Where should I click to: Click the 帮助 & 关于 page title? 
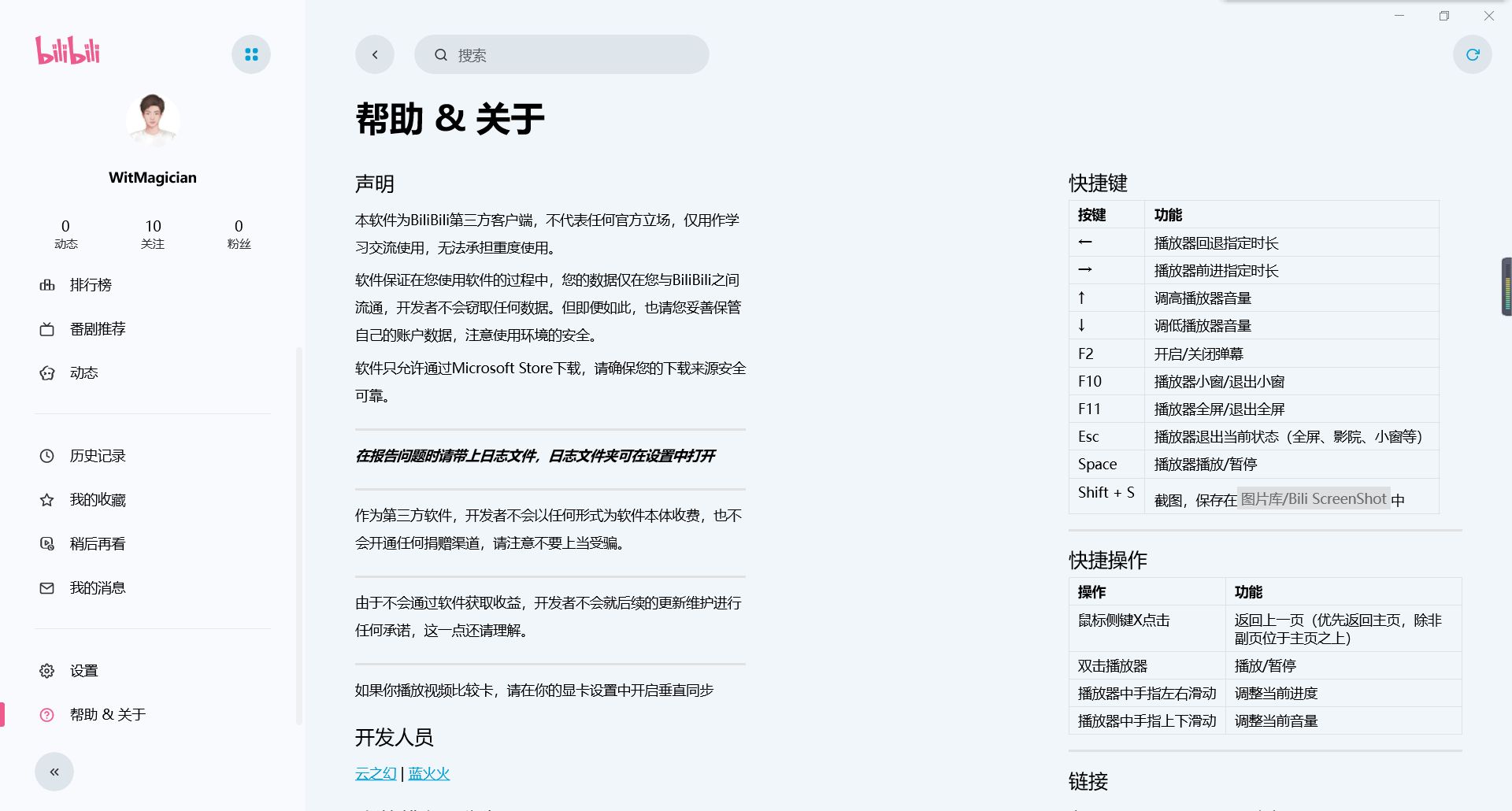pyautogui.click(x=450, y=120)
